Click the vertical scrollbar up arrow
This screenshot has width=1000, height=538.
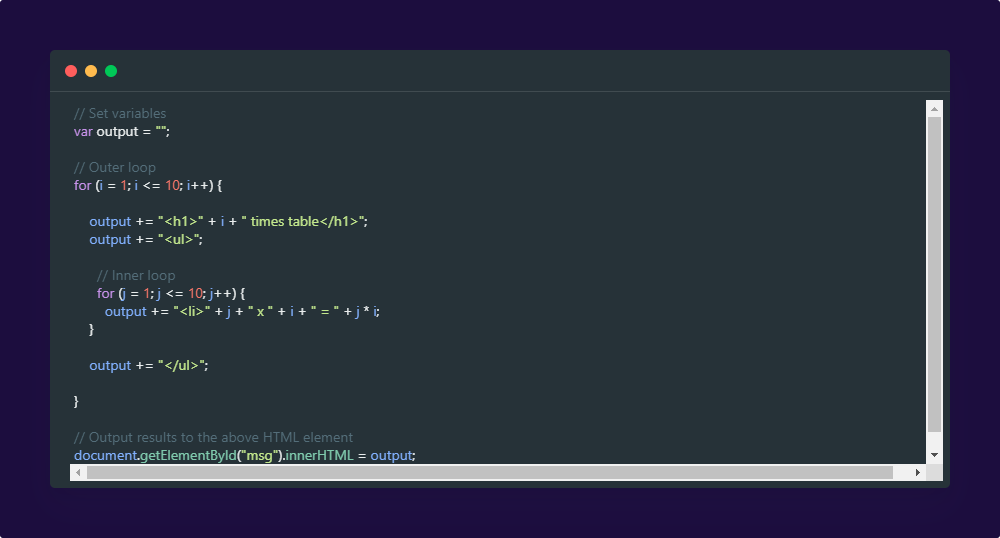click(x=934, y=109)
